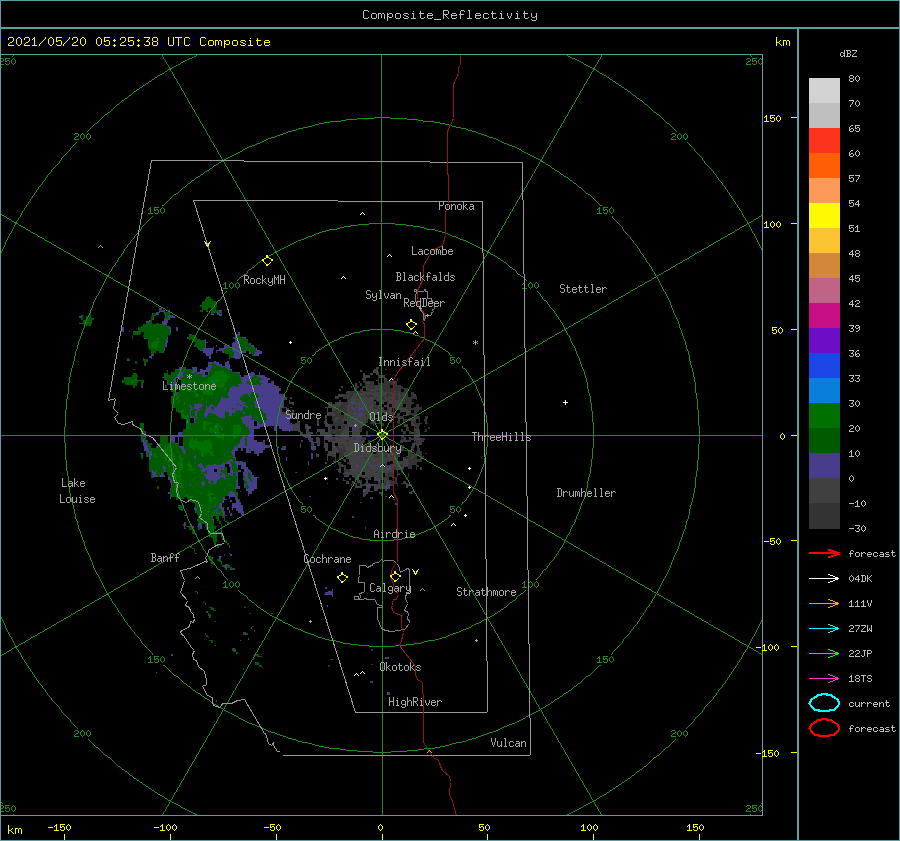This screenshot has height=841, width=900.
Task: Click the Banff town label
Action: point(165,558)
